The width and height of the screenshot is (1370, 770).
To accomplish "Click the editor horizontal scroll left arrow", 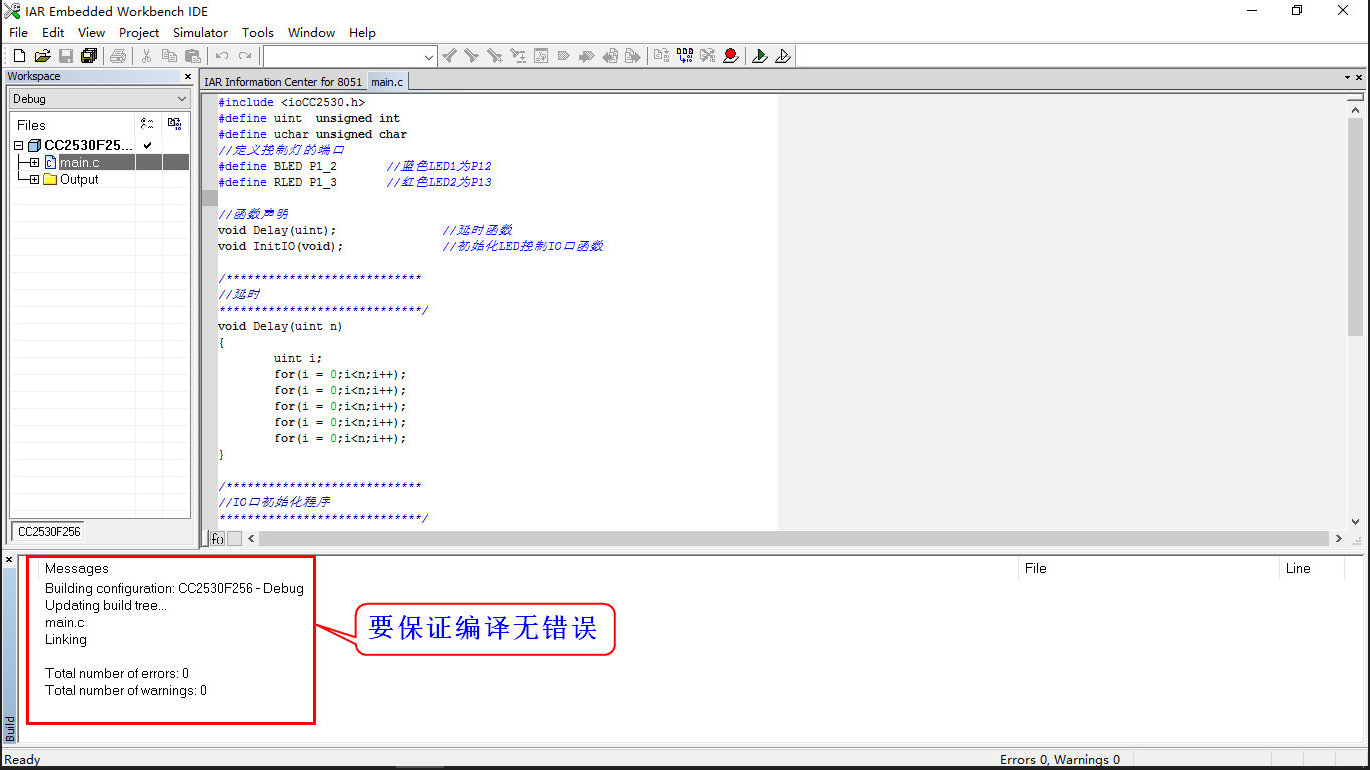I will click(251, 538).
